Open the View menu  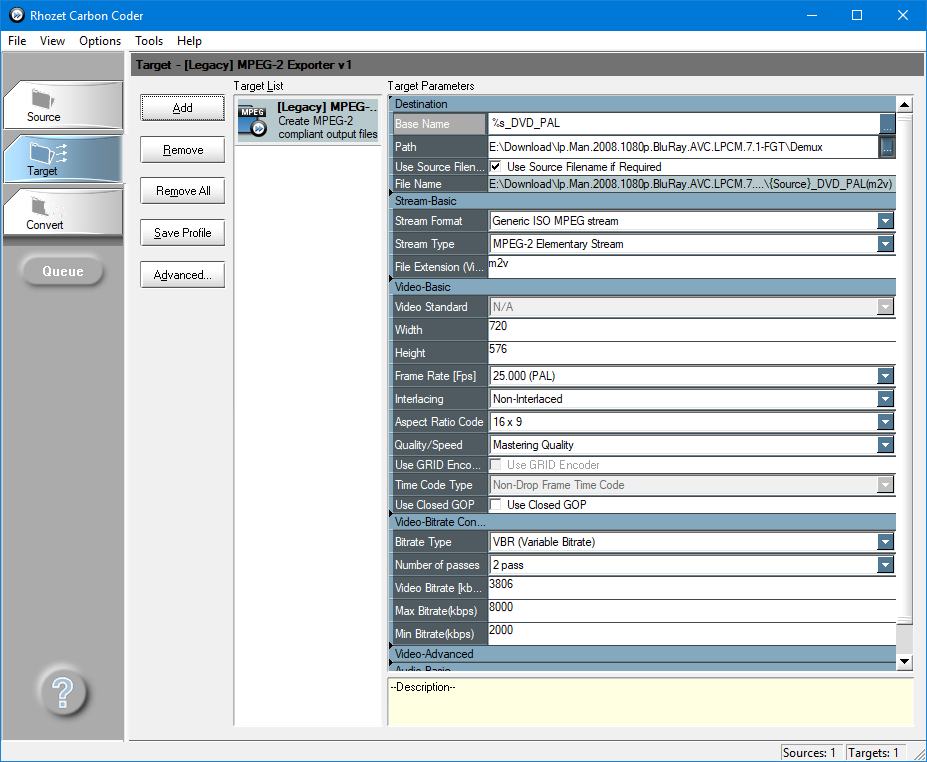click(52, 41)
